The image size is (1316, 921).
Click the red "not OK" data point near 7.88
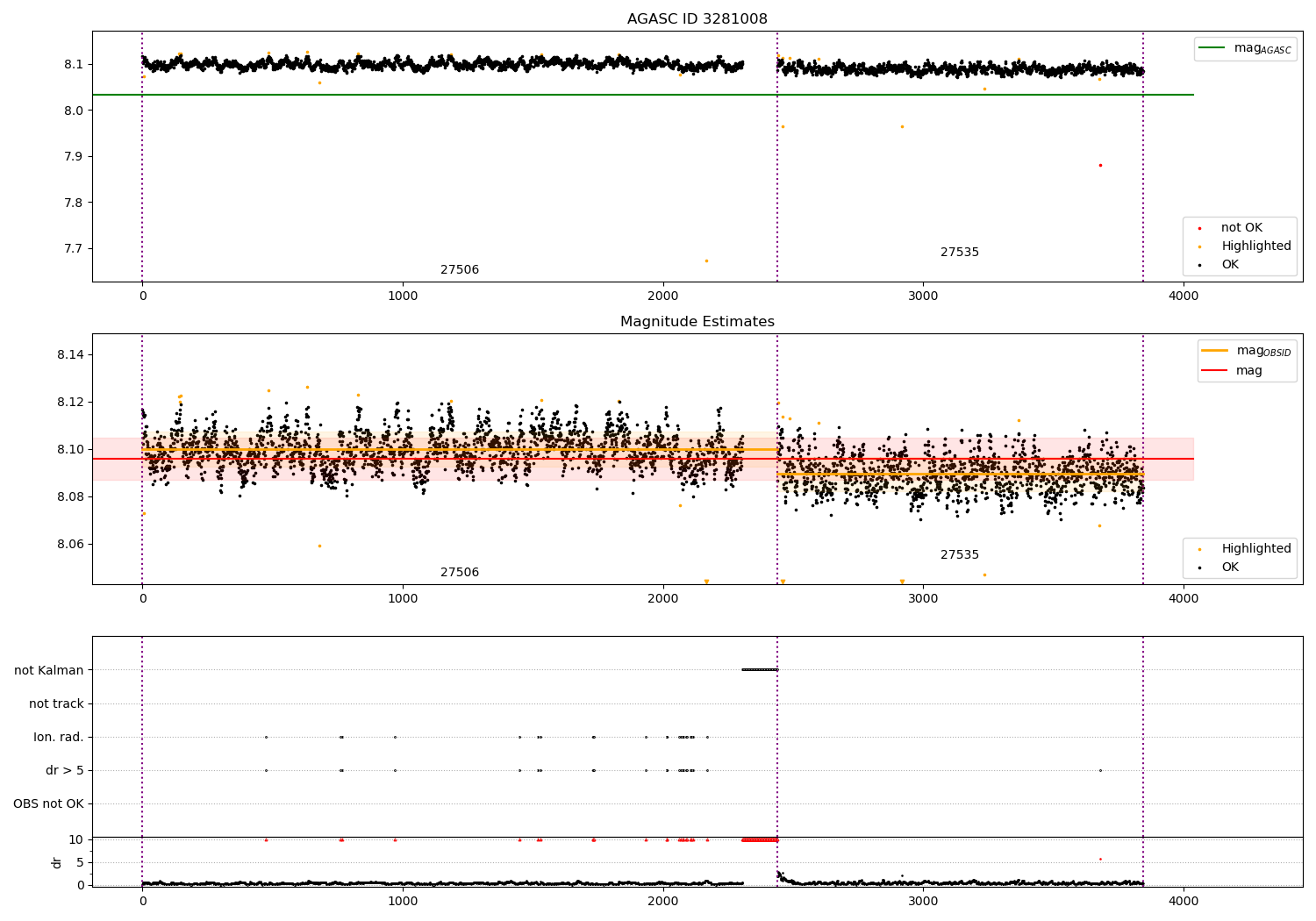pos(1100,165)
